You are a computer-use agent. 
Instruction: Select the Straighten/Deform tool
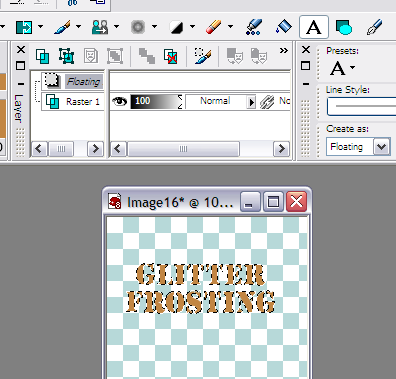[x=24, y=27]
